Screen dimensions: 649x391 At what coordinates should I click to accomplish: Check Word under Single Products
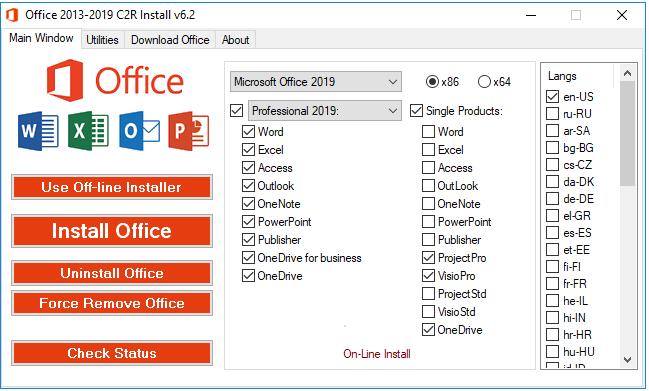(x=428, y=132)
